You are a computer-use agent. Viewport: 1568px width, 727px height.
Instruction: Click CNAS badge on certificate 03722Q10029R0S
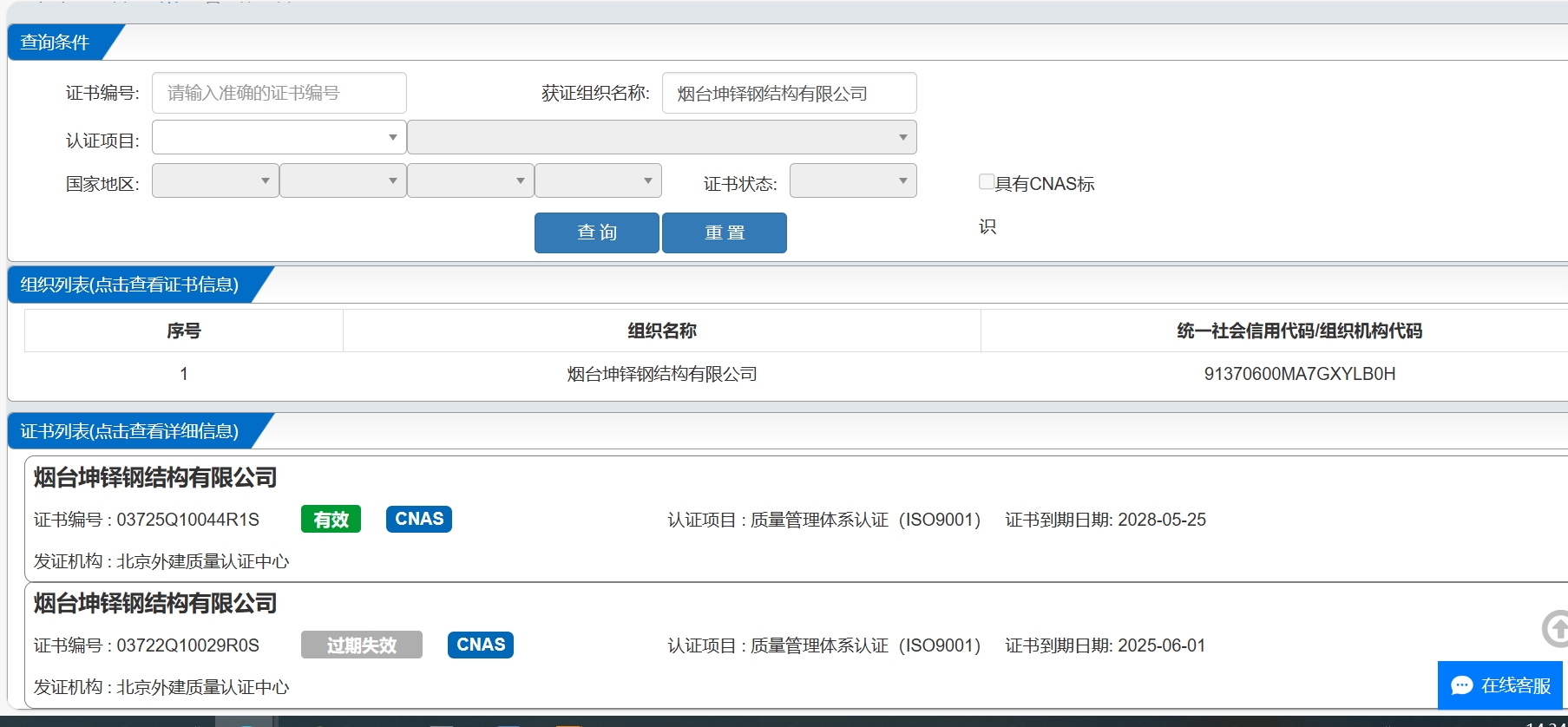481,645
